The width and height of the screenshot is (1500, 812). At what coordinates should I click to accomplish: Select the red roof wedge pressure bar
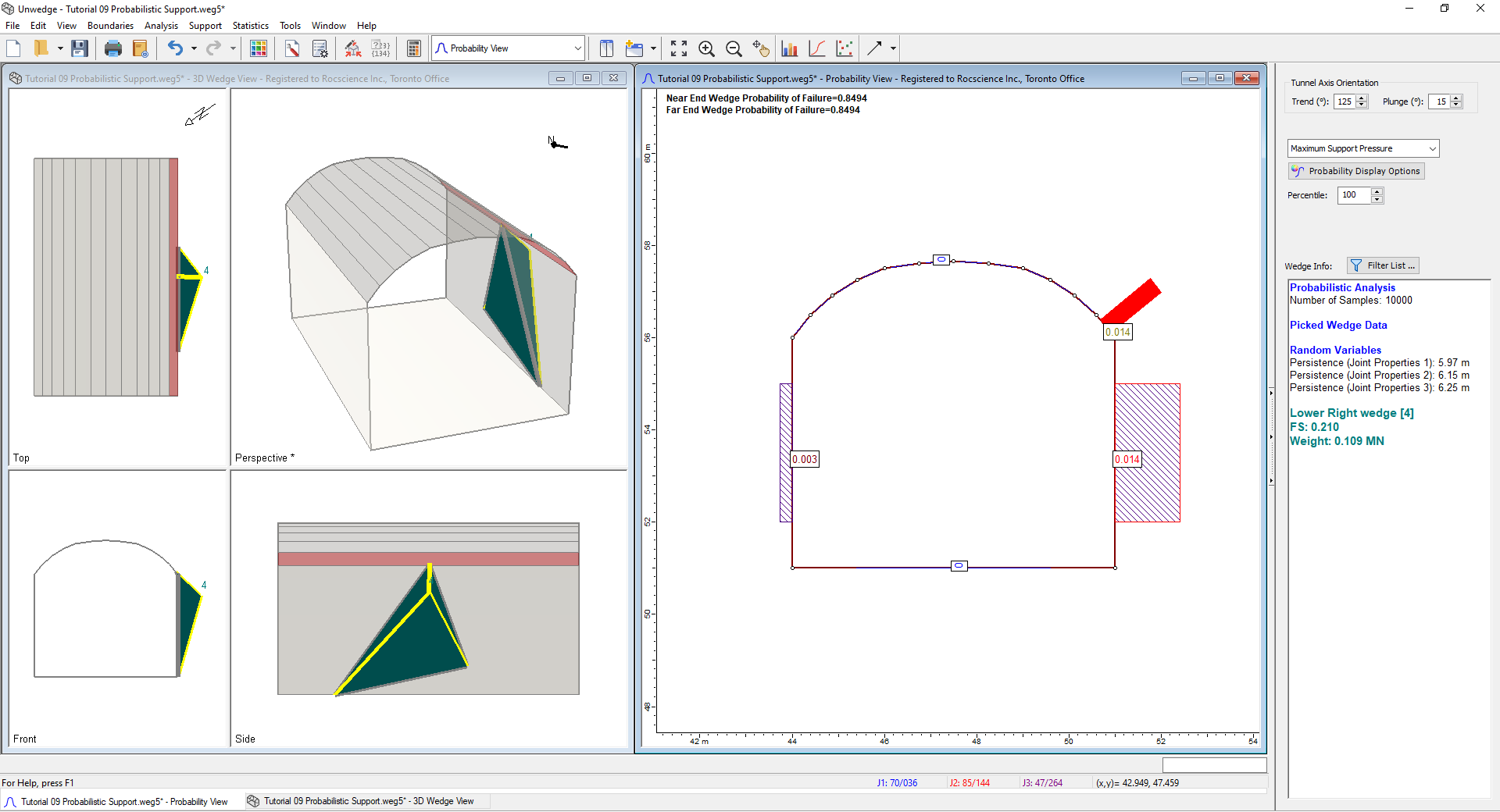[1130, 301]
